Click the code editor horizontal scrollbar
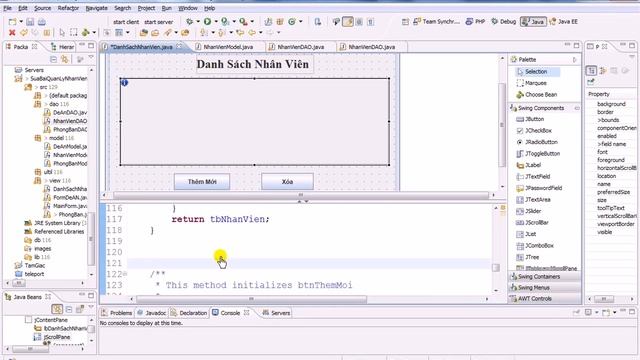Viewport: 640px width, 360px height. (251, 299)
